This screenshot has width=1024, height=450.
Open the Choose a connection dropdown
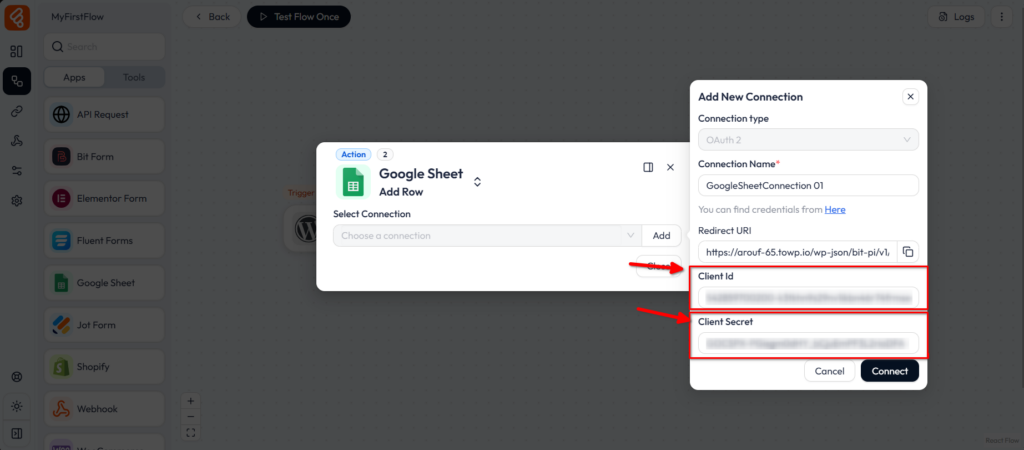click(487, 236)
